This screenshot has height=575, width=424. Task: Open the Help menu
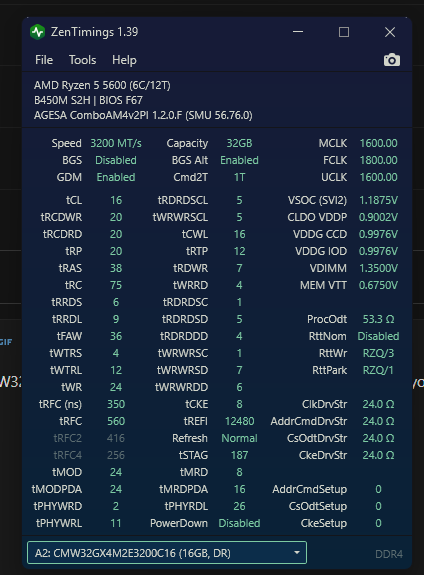coord(124,60)
